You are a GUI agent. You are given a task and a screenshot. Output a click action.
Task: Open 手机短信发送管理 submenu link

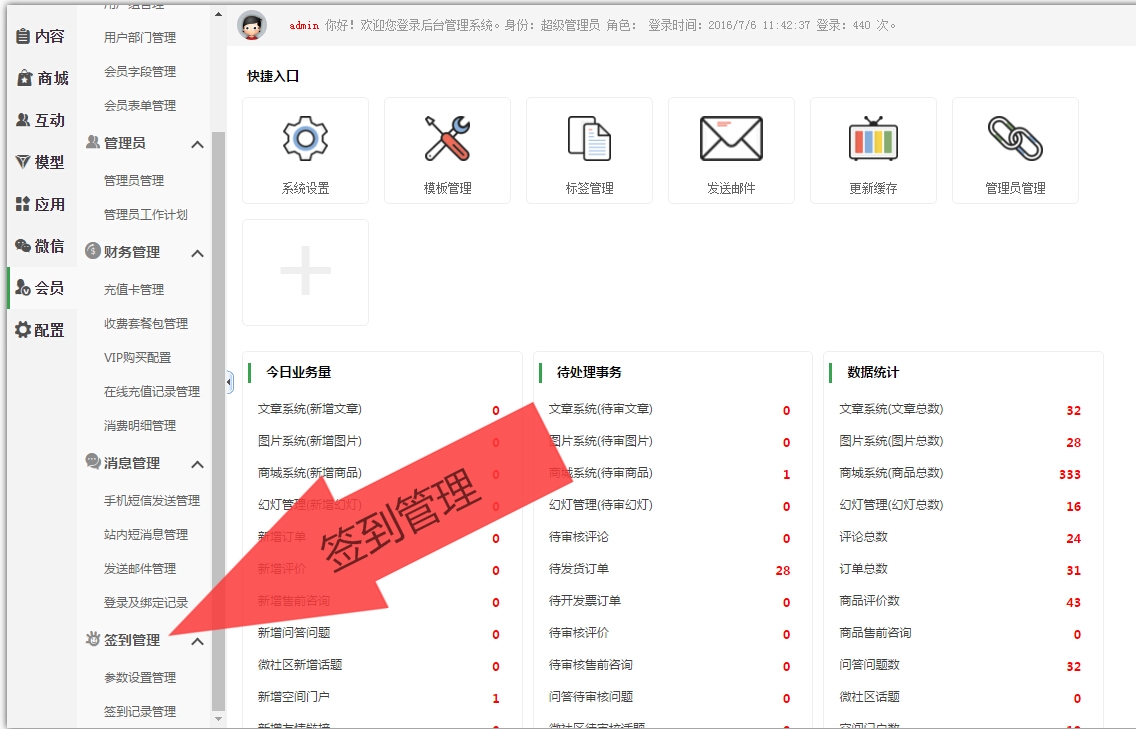(x=152, y=501)
